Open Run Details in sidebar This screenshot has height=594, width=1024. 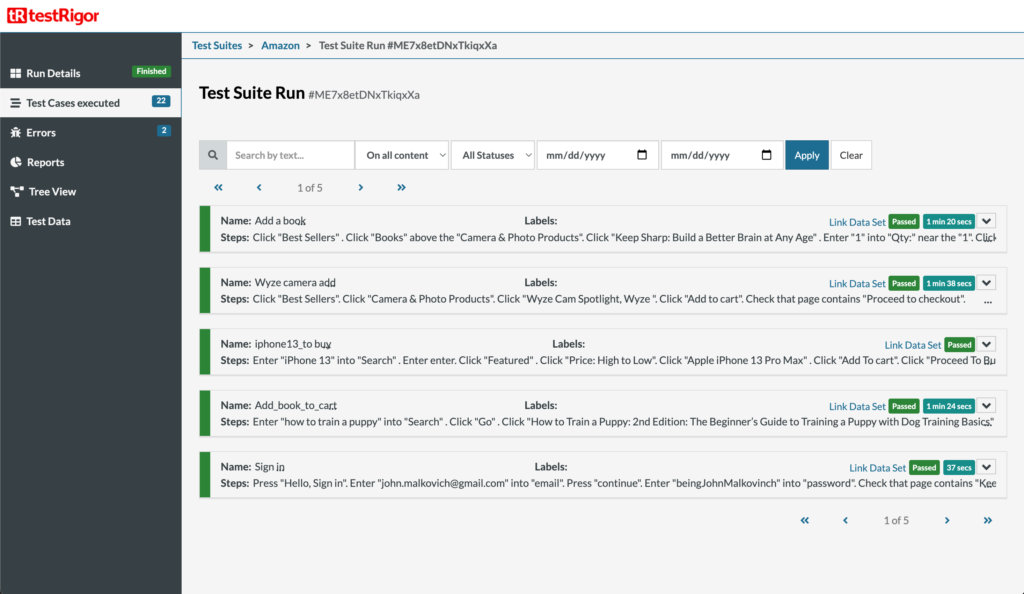[x=91, y=72]
